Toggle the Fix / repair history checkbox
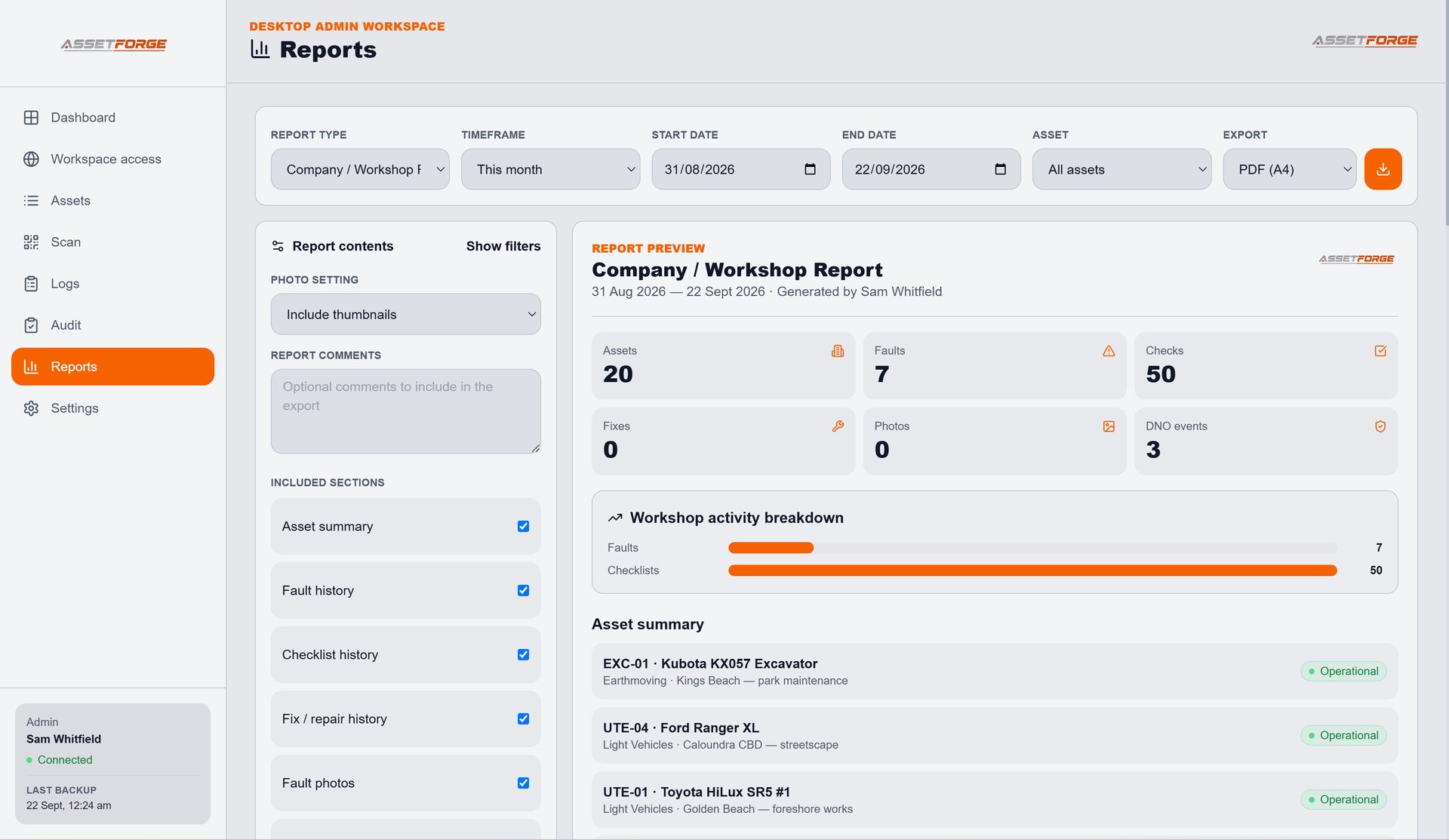Screen dimensions: 1449x840 pos(523,718)
